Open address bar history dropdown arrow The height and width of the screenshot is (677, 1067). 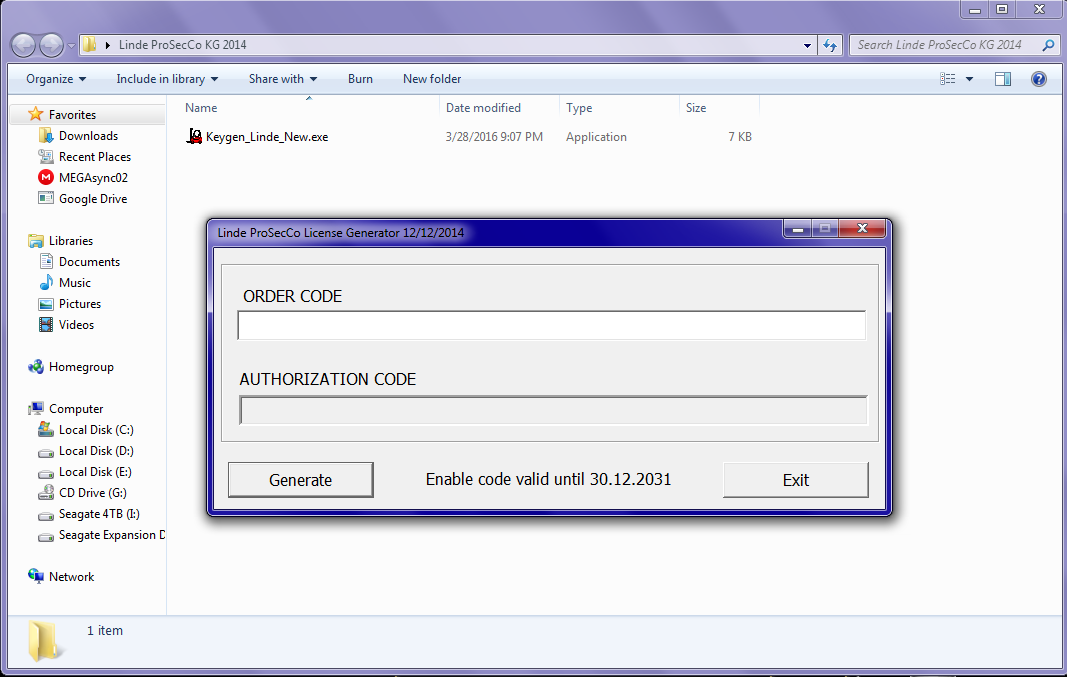(807, 45)
